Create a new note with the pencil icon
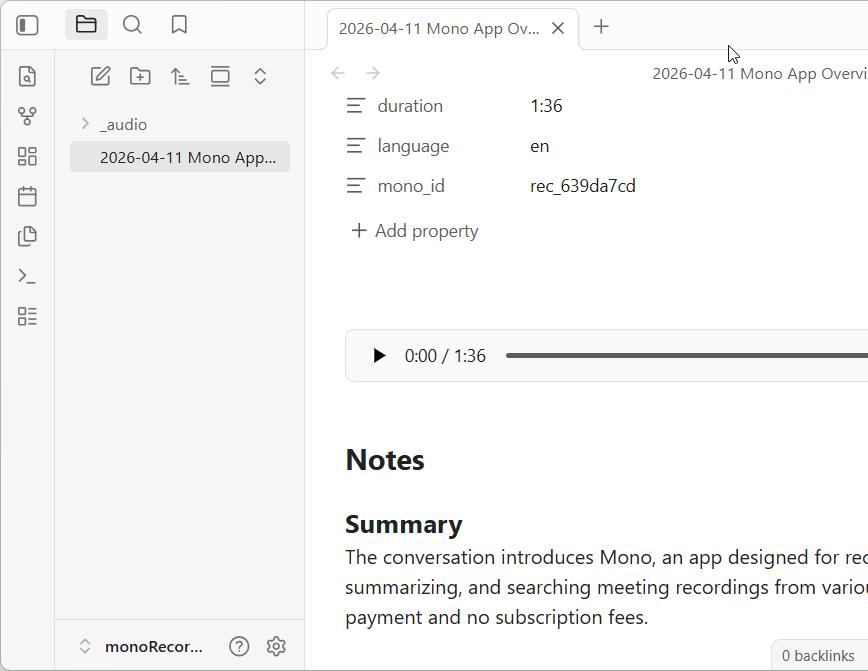 click(100, 75)
